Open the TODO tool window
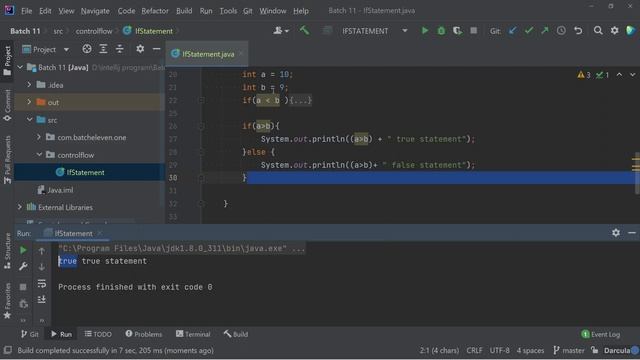The width and height of the screenshot is (640, 360). (x=98, y=334)
